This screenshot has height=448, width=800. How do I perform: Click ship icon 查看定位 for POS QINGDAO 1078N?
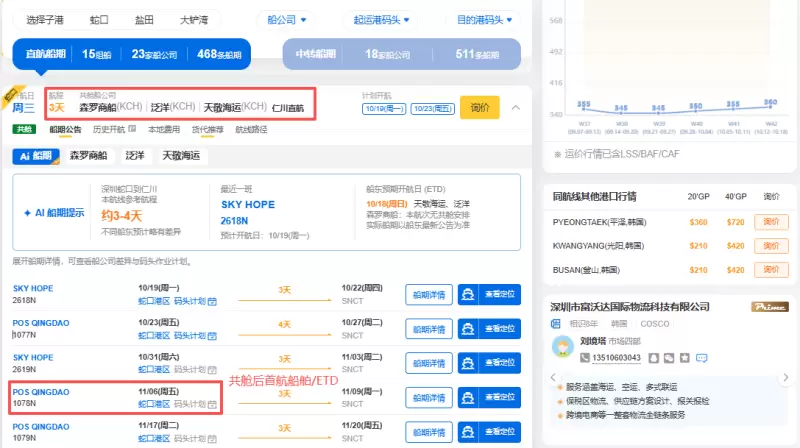click(x=468, y=397)
